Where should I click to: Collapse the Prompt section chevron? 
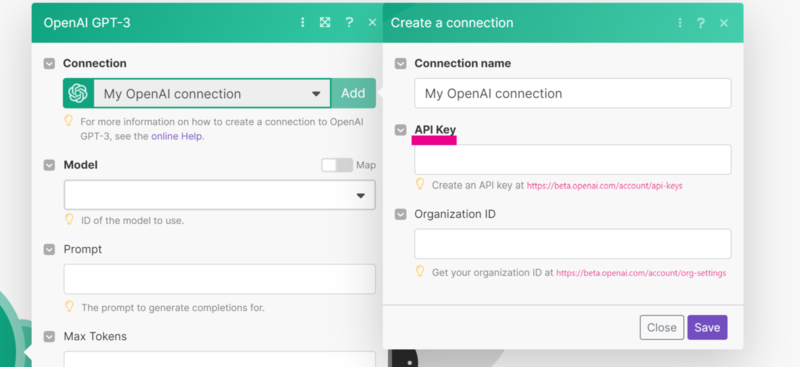49,250
